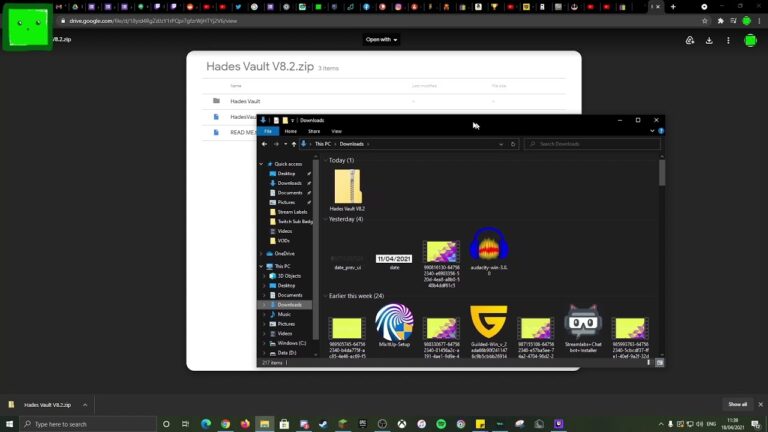
Task: Click the Chrome address bar URL
Action: coord(153,21)
